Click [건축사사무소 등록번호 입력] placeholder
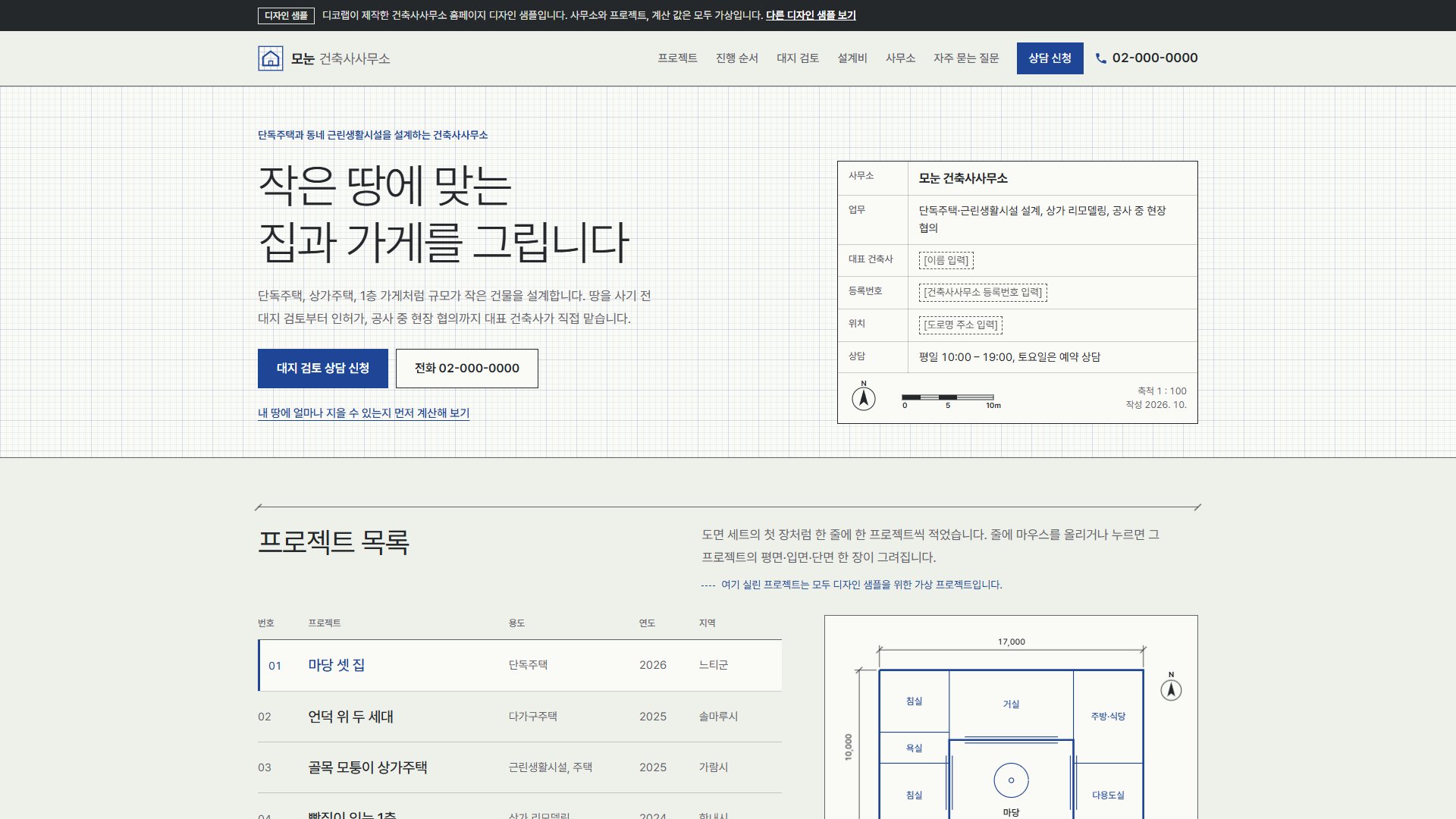 (x=983, y=293)
